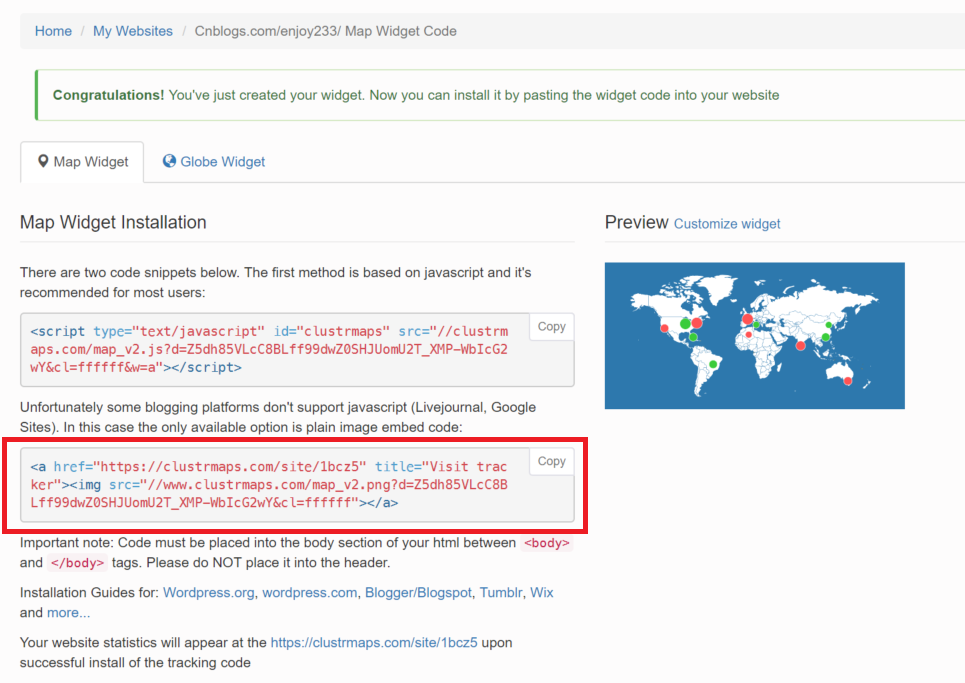
Task: Open the Blogger/Blogspot installation guide
Action: (418, 593)
